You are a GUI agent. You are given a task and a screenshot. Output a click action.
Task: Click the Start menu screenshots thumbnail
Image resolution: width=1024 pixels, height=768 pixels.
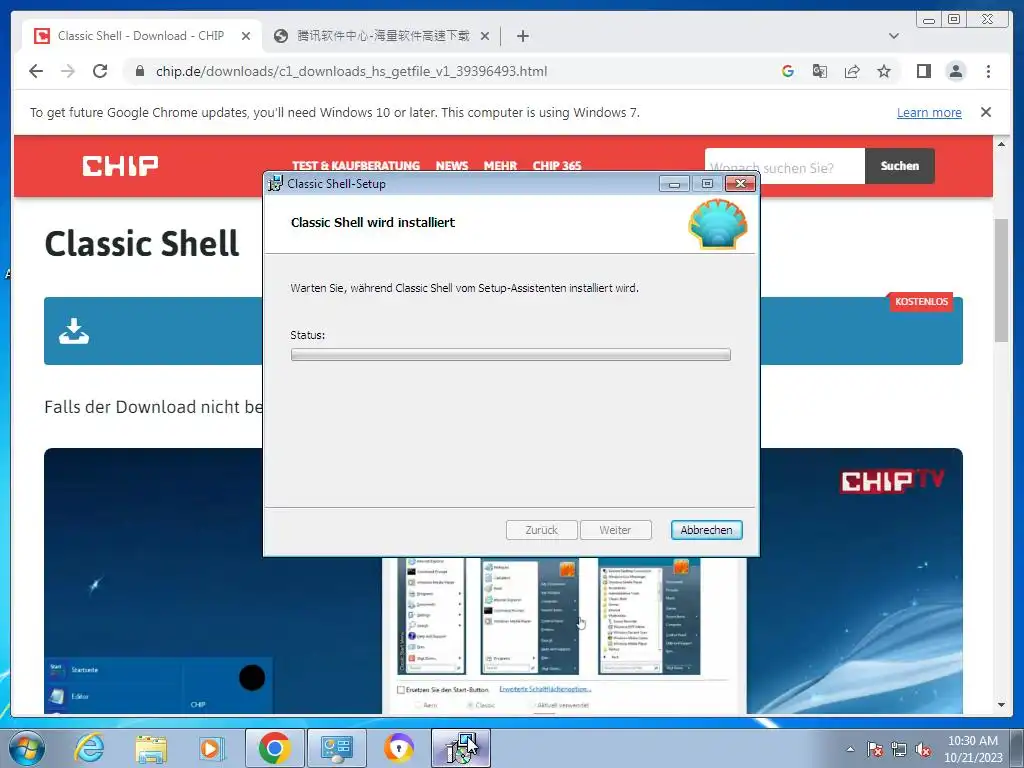[x=564, y=635]
